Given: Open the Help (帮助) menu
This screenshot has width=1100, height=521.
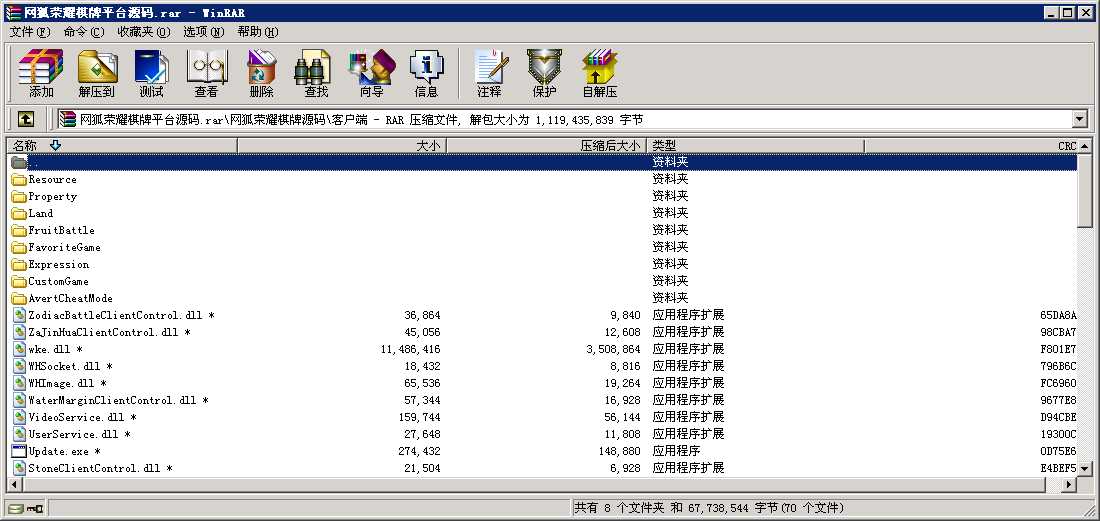Looking at the screenshot, I should click(257, 32).
